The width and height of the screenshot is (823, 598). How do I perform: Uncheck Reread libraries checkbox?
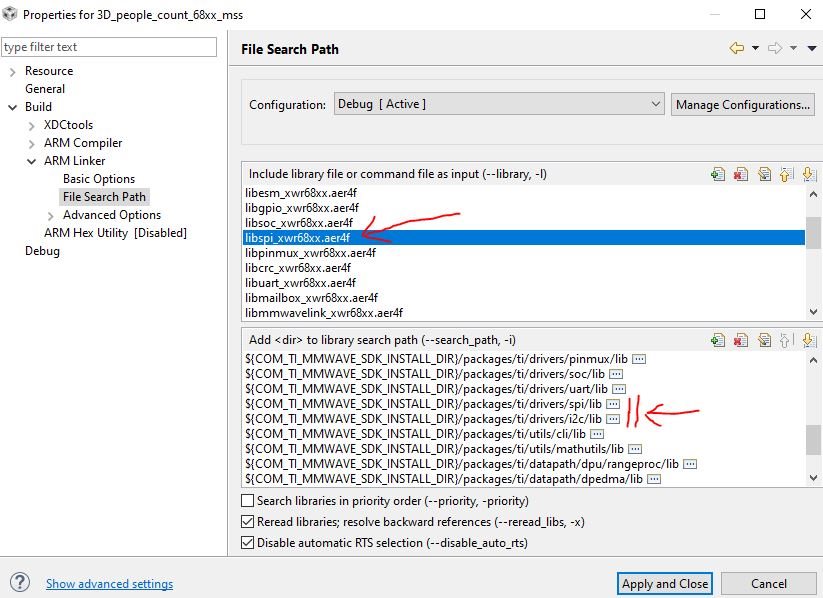(247, 522)
